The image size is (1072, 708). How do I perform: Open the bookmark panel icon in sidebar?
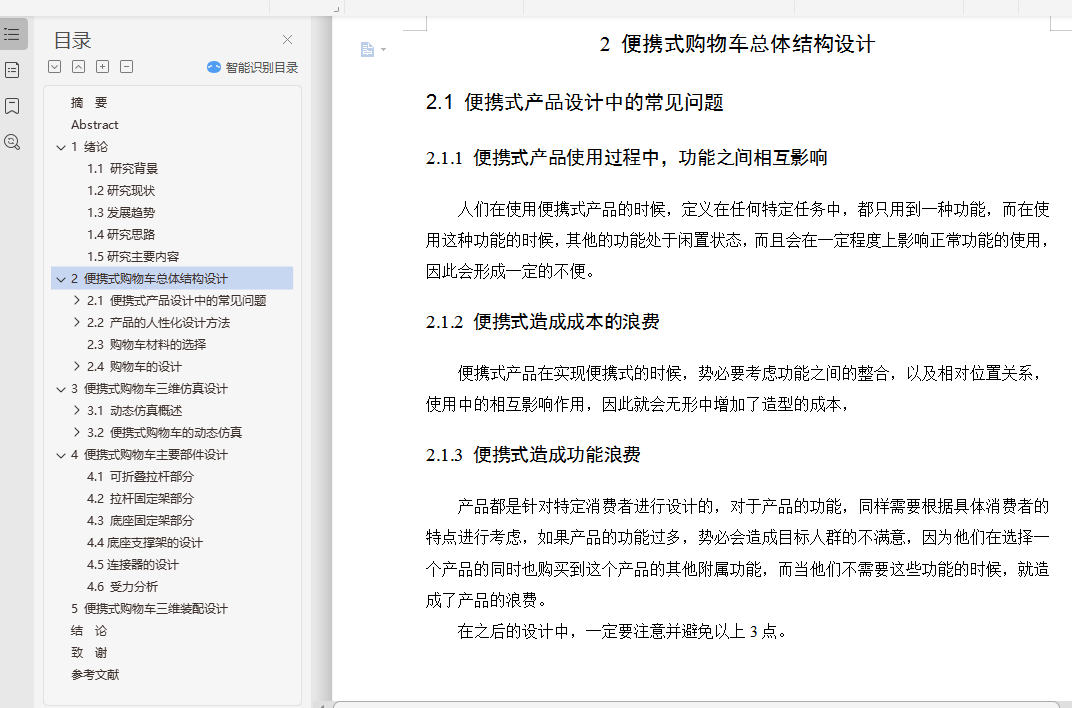coord(12,106)
